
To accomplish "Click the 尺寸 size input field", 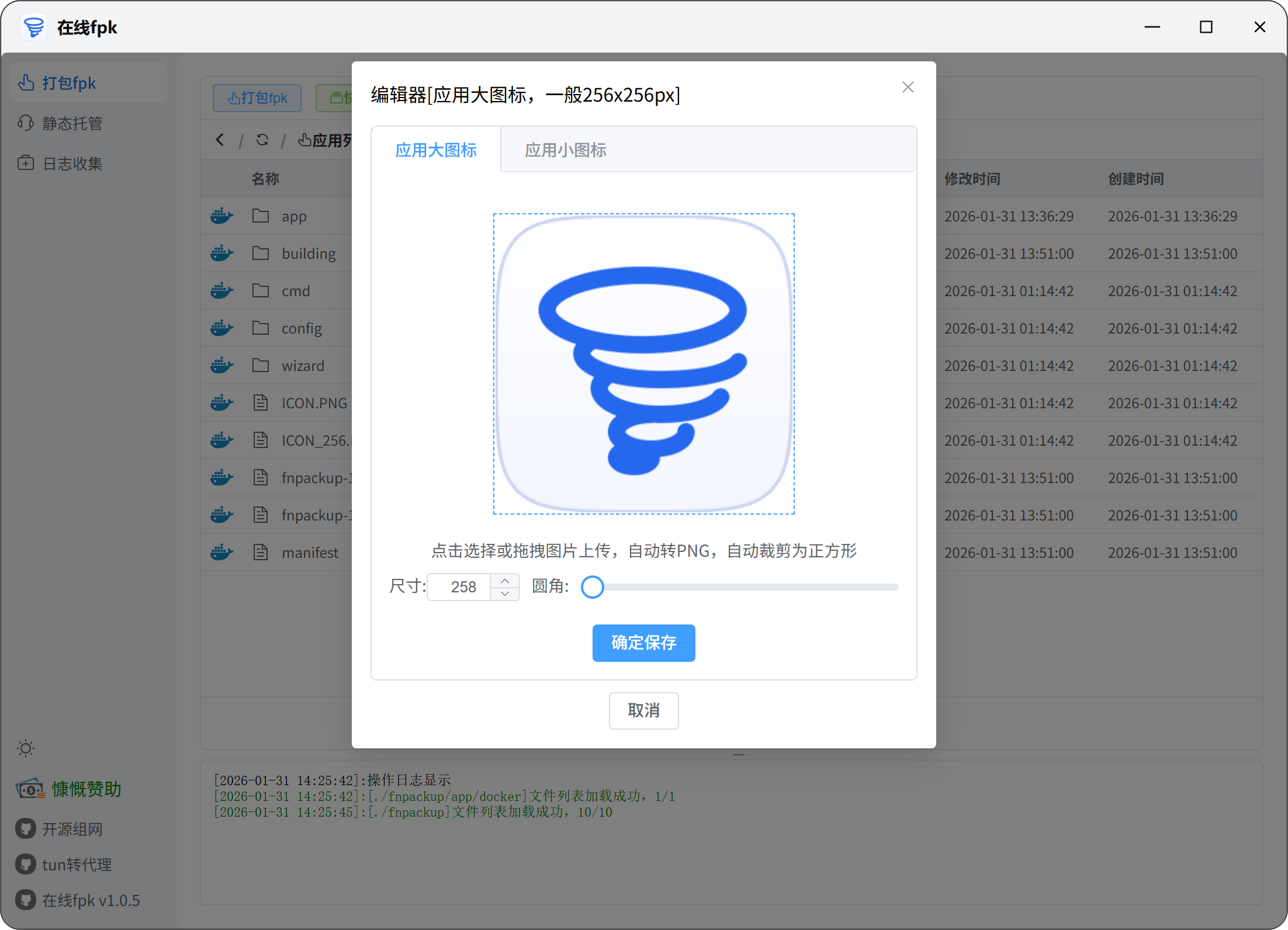I will [461, 587].
